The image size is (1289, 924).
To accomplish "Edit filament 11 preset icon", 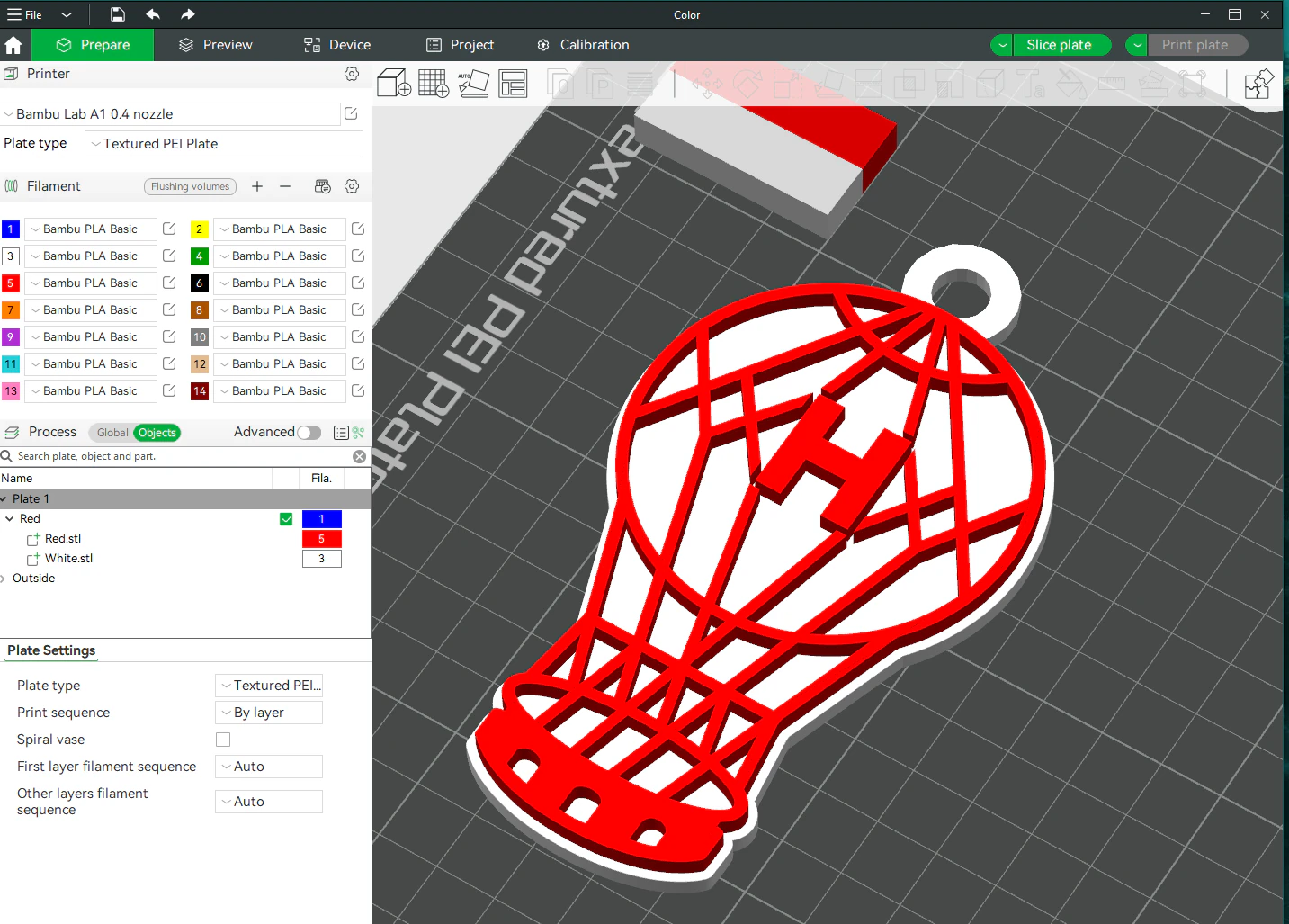I will pos(169,363).
